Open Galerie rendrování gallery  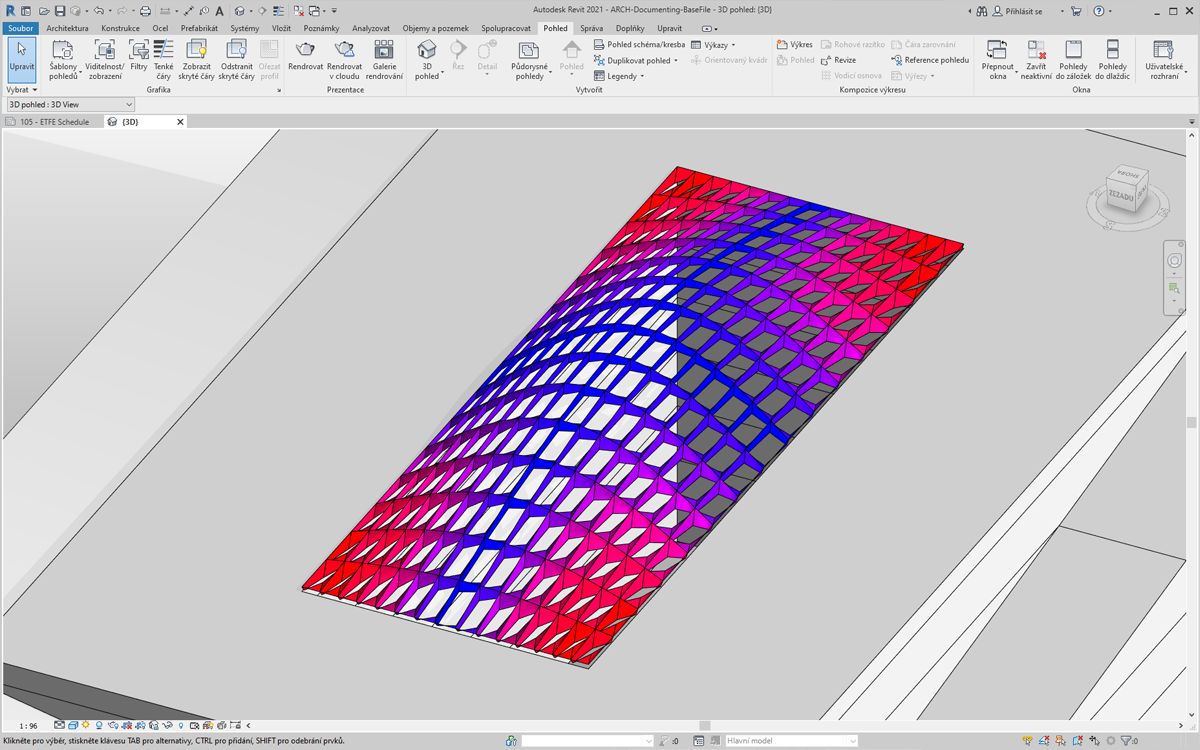tap(384, 60)
